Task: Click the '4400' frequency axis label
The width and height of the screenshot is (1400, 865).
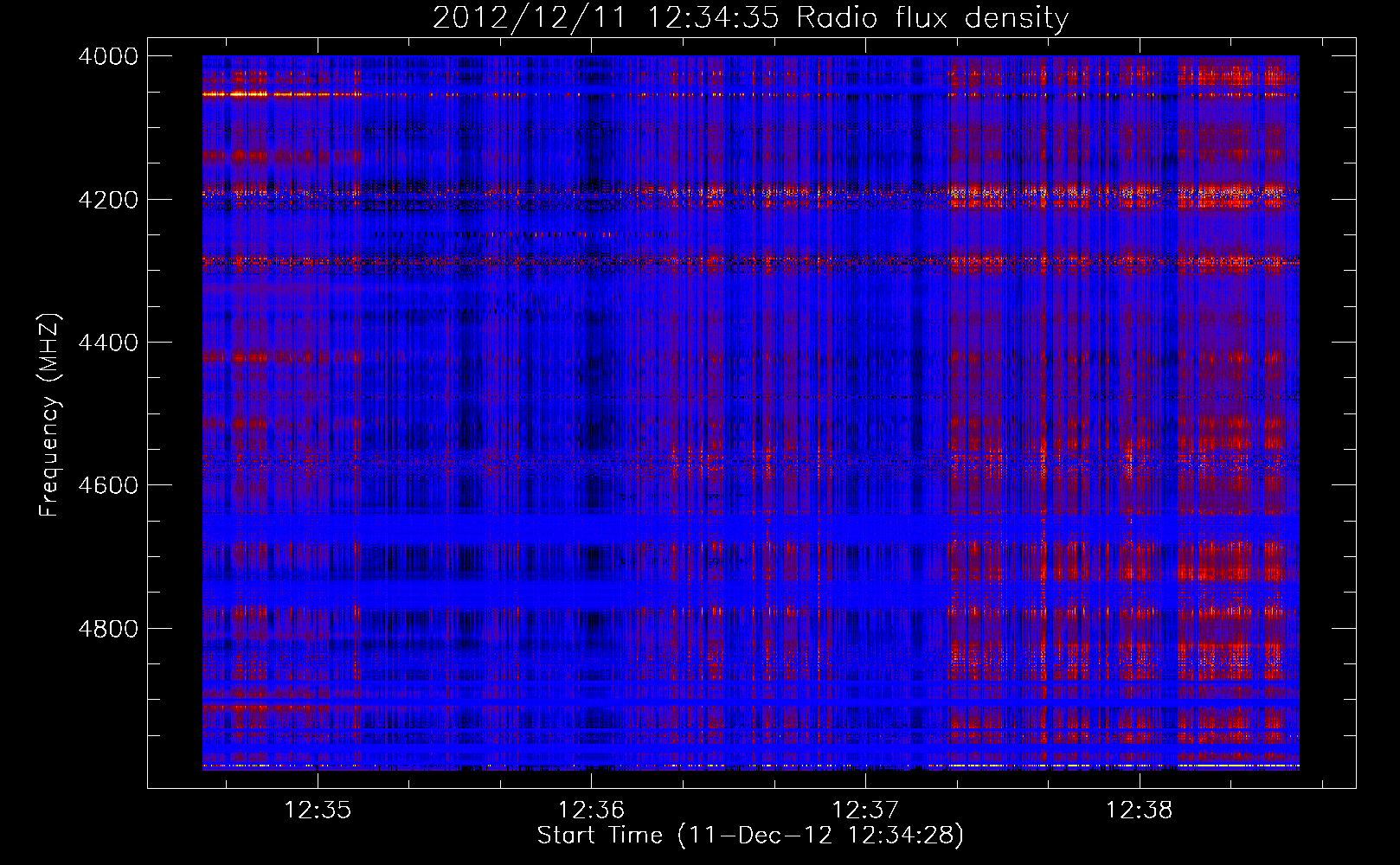Action: coord(108,343)
